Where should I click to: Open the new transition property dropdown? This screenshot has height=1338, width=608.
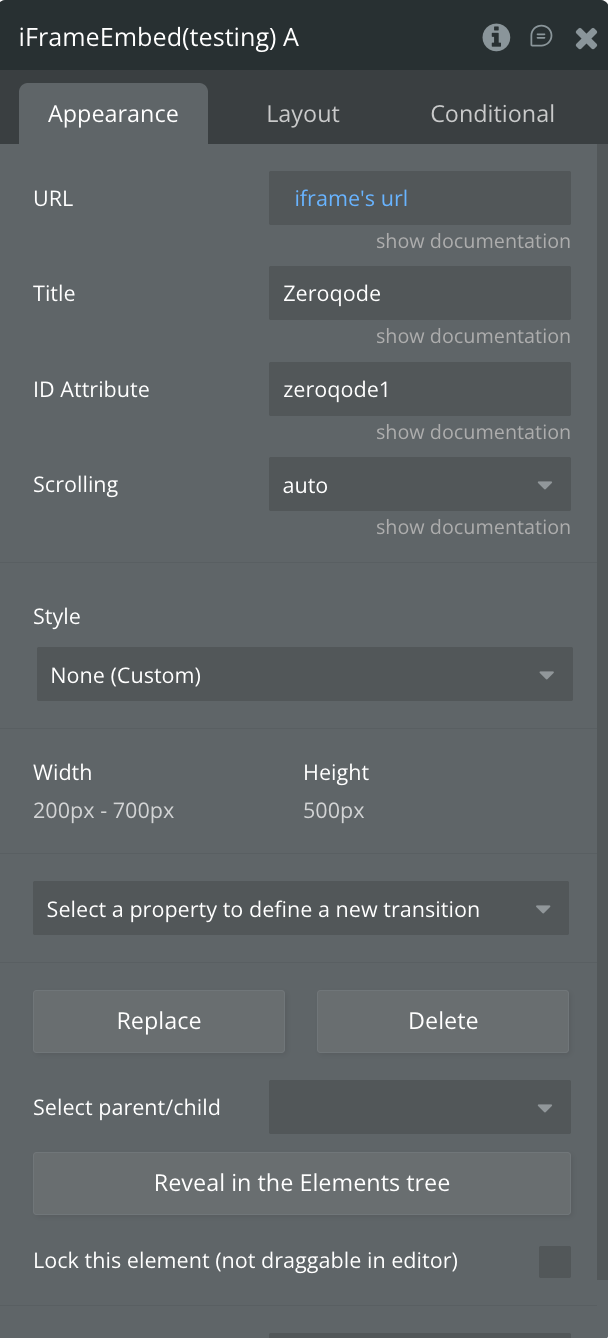coord(300,909)
